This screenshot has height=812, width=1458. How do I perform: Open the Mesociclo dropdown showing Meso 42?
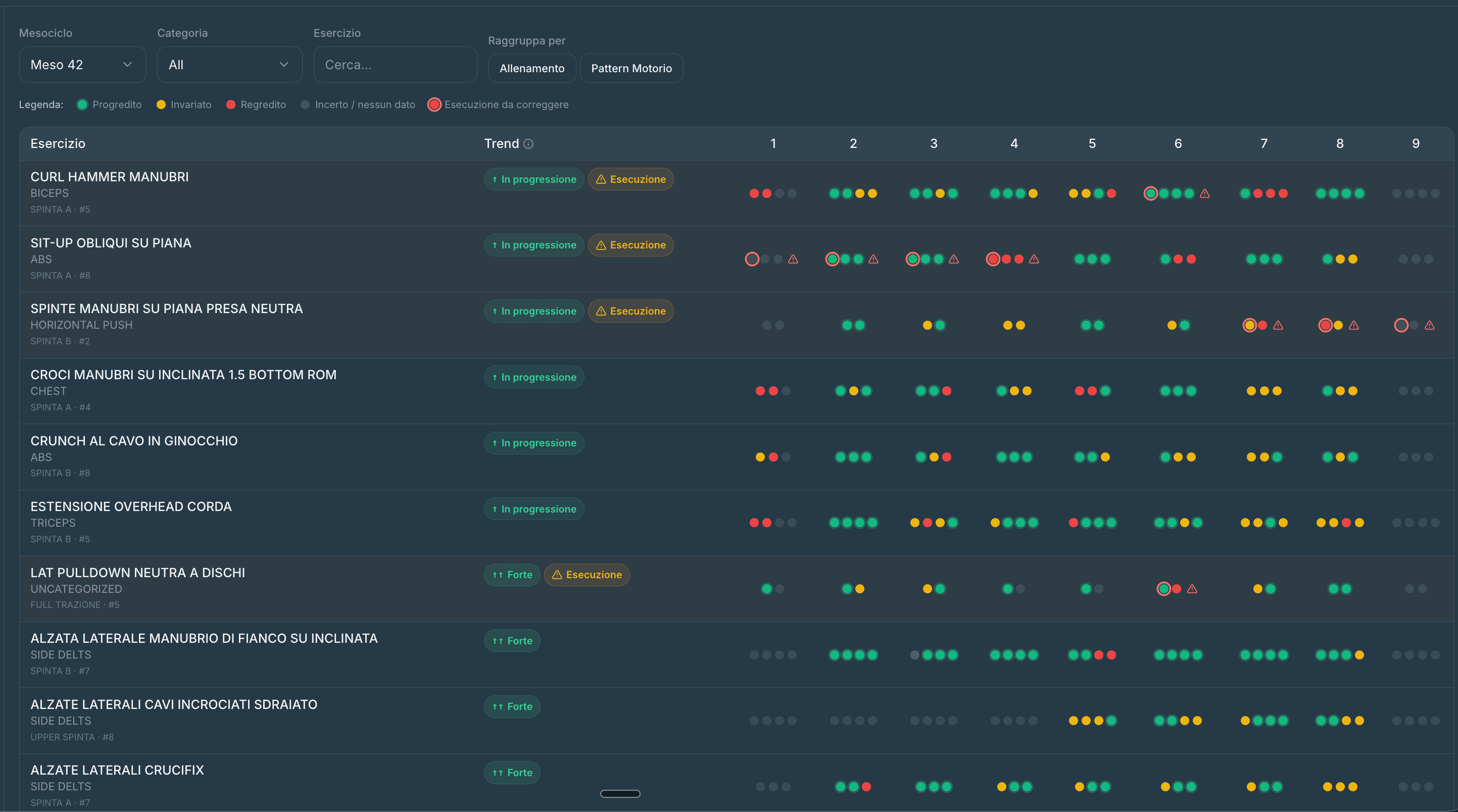[x=83, y=65]
